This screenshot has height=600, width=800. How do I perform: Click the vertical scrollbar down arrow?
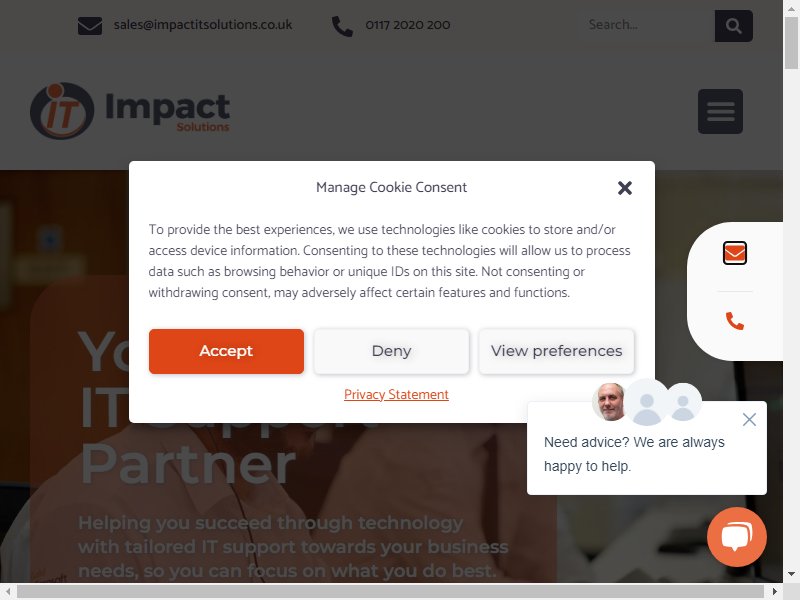[791, 574]
